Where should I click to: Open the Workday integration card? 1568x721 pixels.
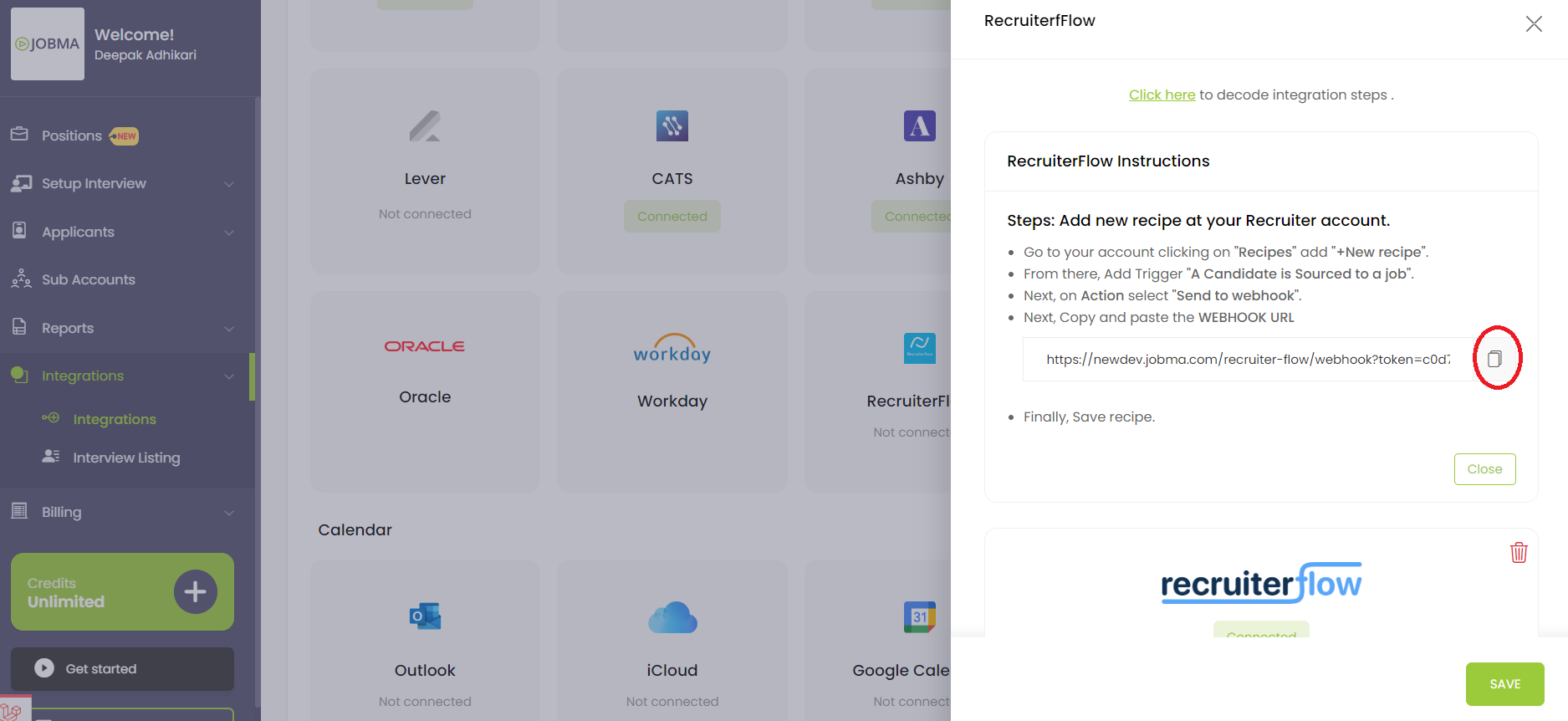(x=672, y=391)
